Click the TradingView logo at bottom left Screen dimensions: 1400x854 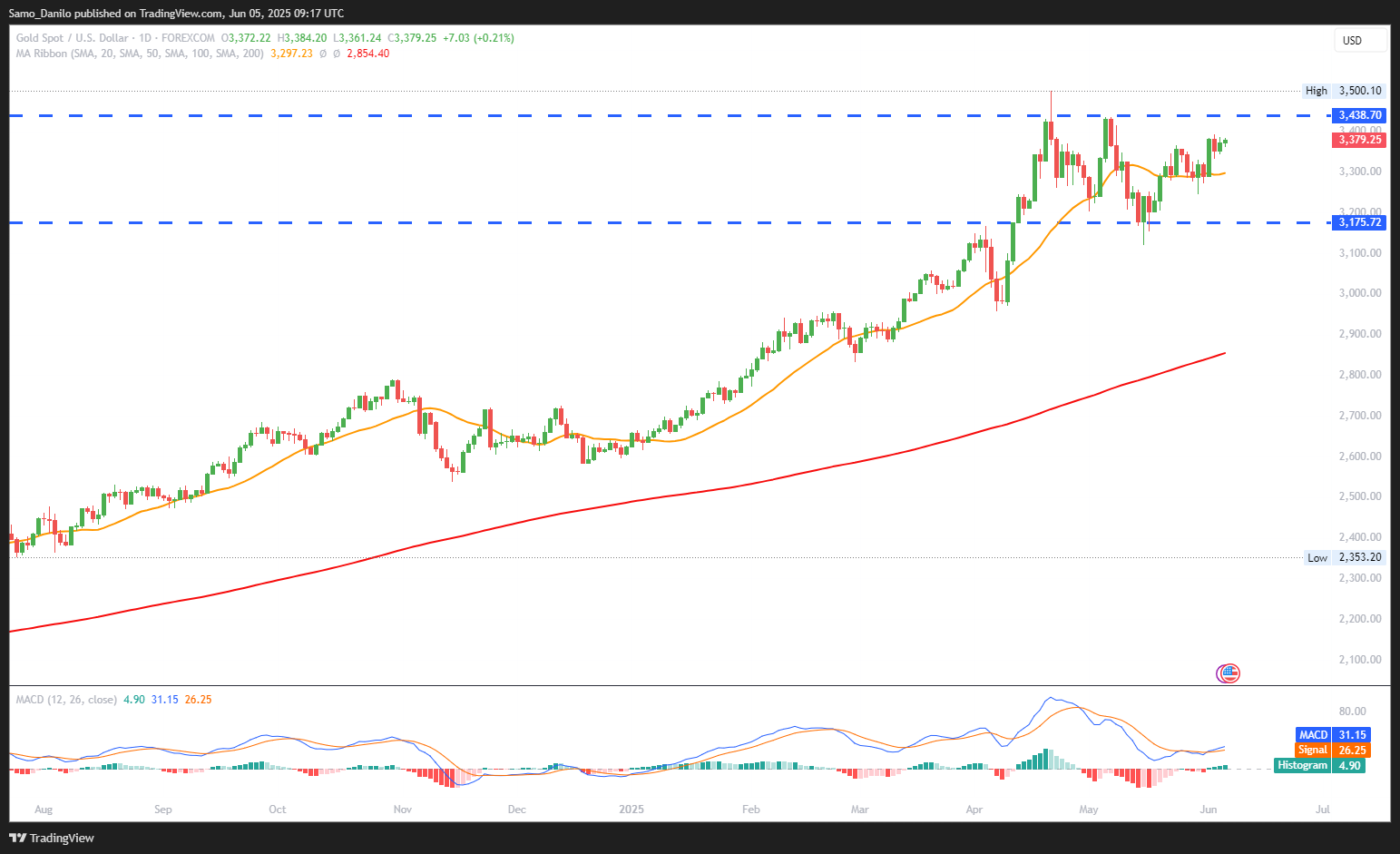coord(52,838)
